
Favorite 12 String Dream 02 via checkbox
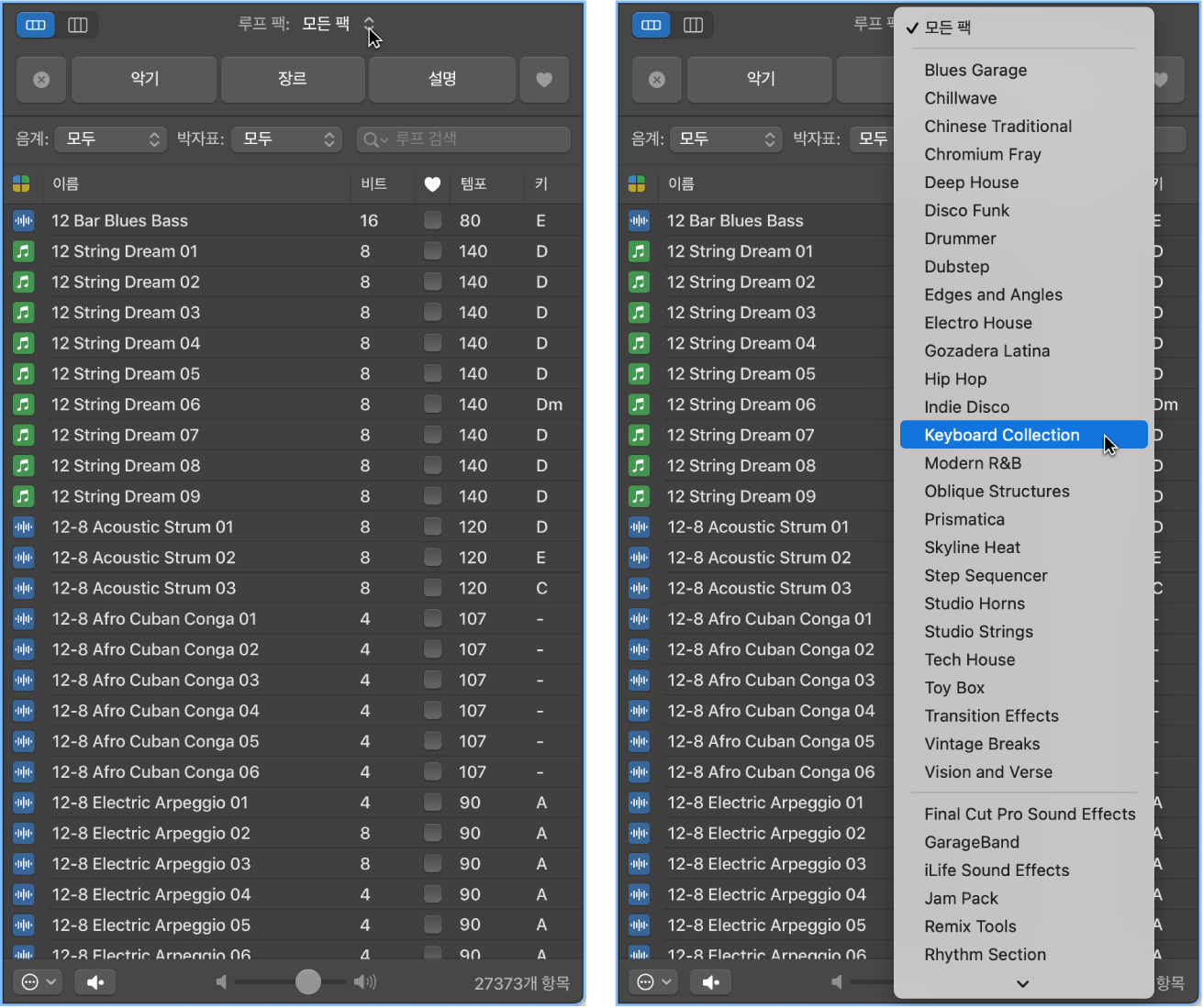click(x=432, y=282)
